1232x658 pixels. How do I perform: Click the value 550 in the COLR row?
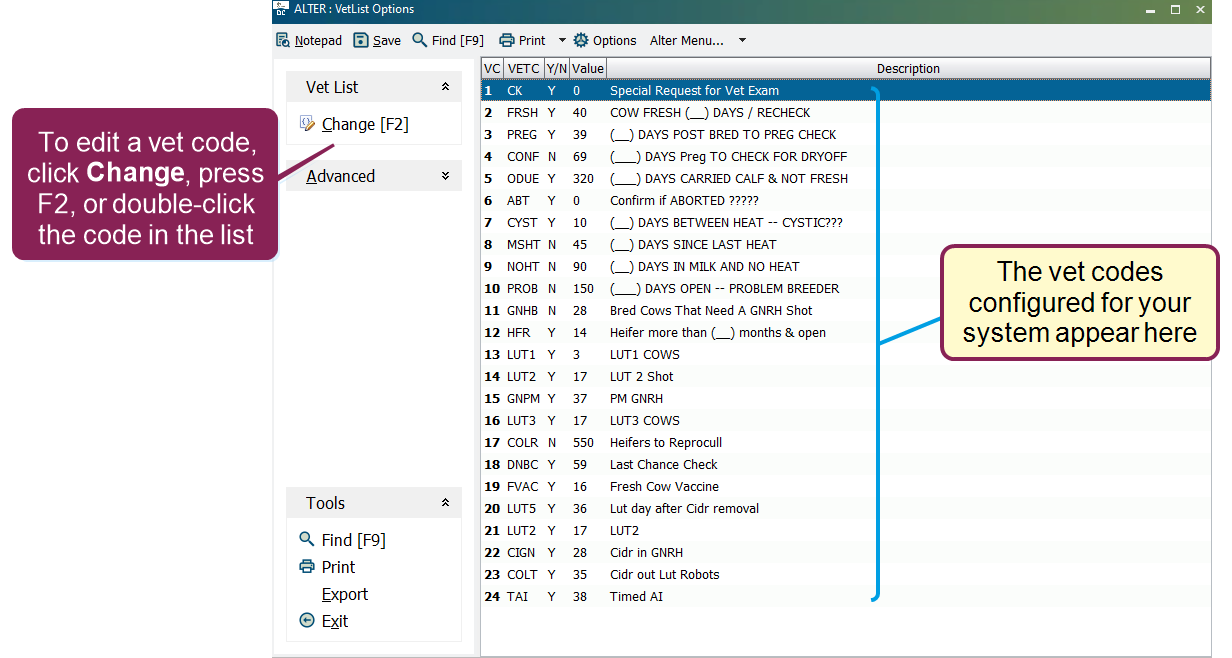(x=583, y=443)
